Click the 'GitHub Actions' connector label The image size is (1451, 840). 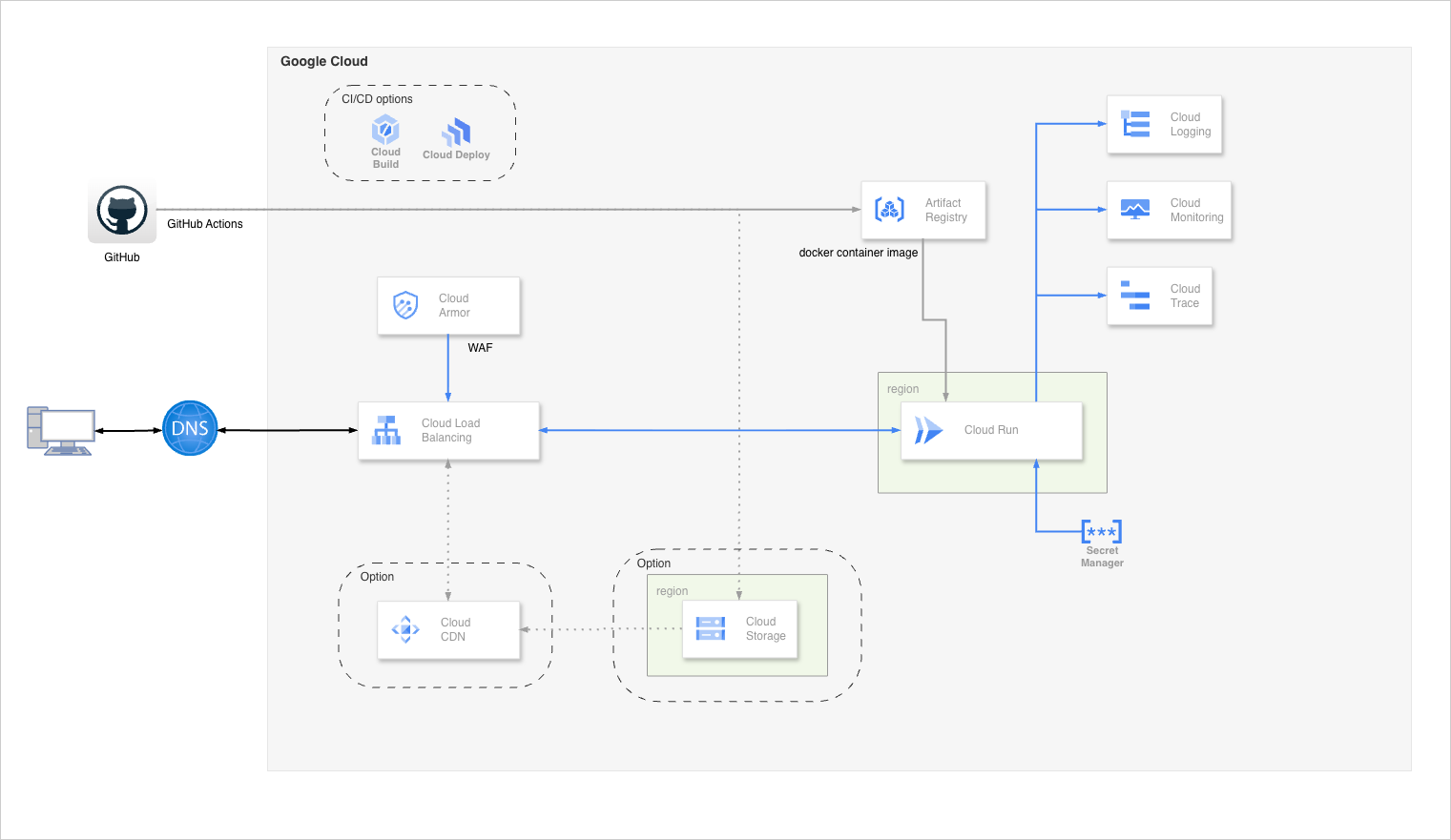tap(204, 224)
